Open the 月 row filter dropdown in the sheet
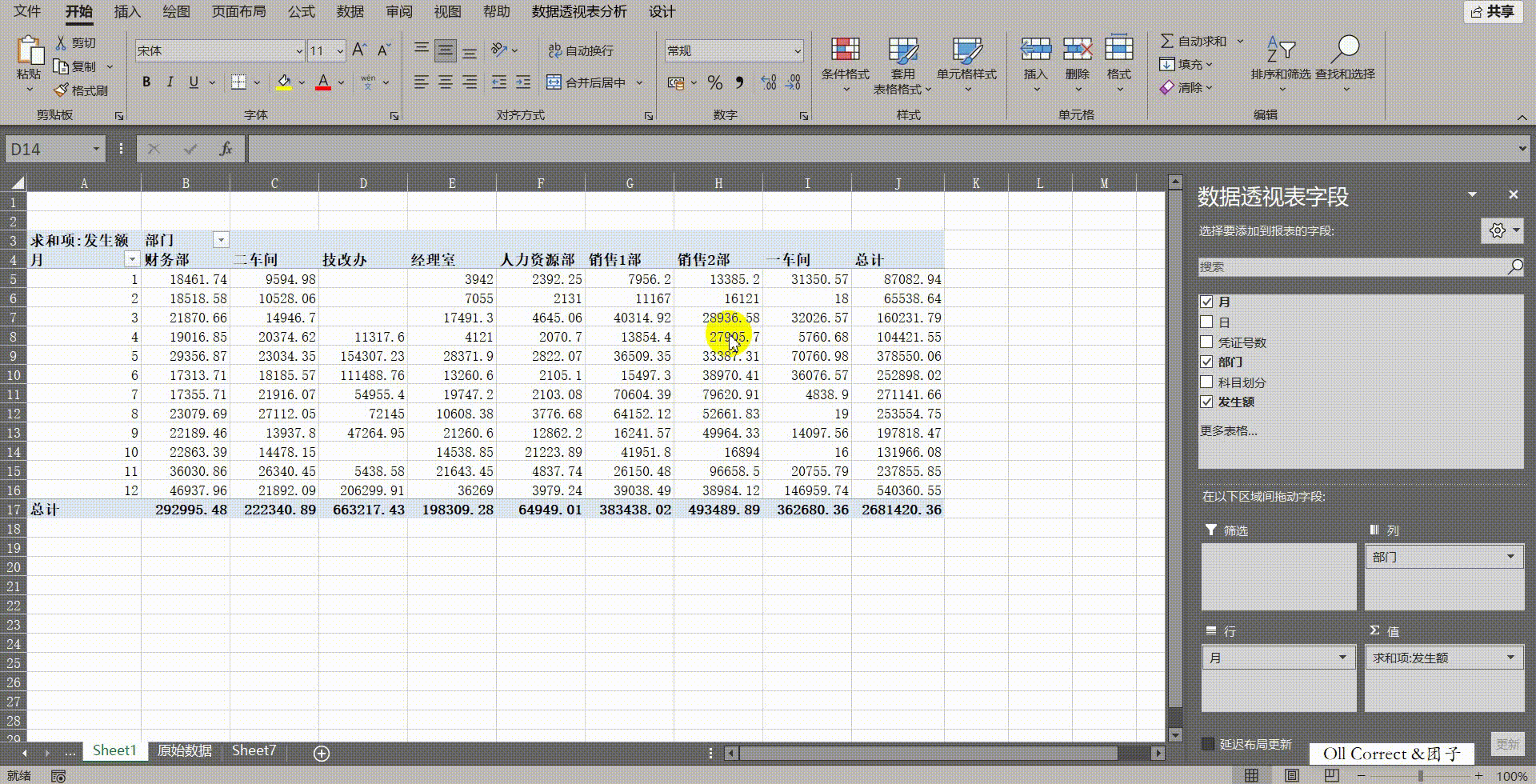The width and height of the screenshot is (1536, 784). pos(132,259)
